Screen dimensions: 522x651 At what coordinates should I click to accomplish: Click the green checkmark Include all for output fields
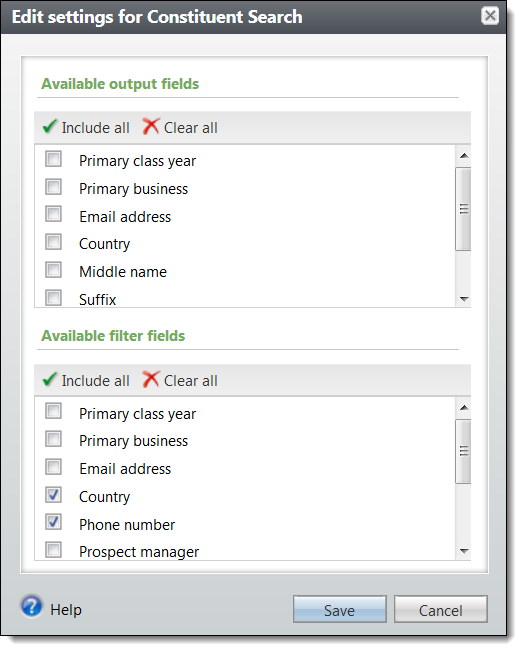tap(86, 127)
